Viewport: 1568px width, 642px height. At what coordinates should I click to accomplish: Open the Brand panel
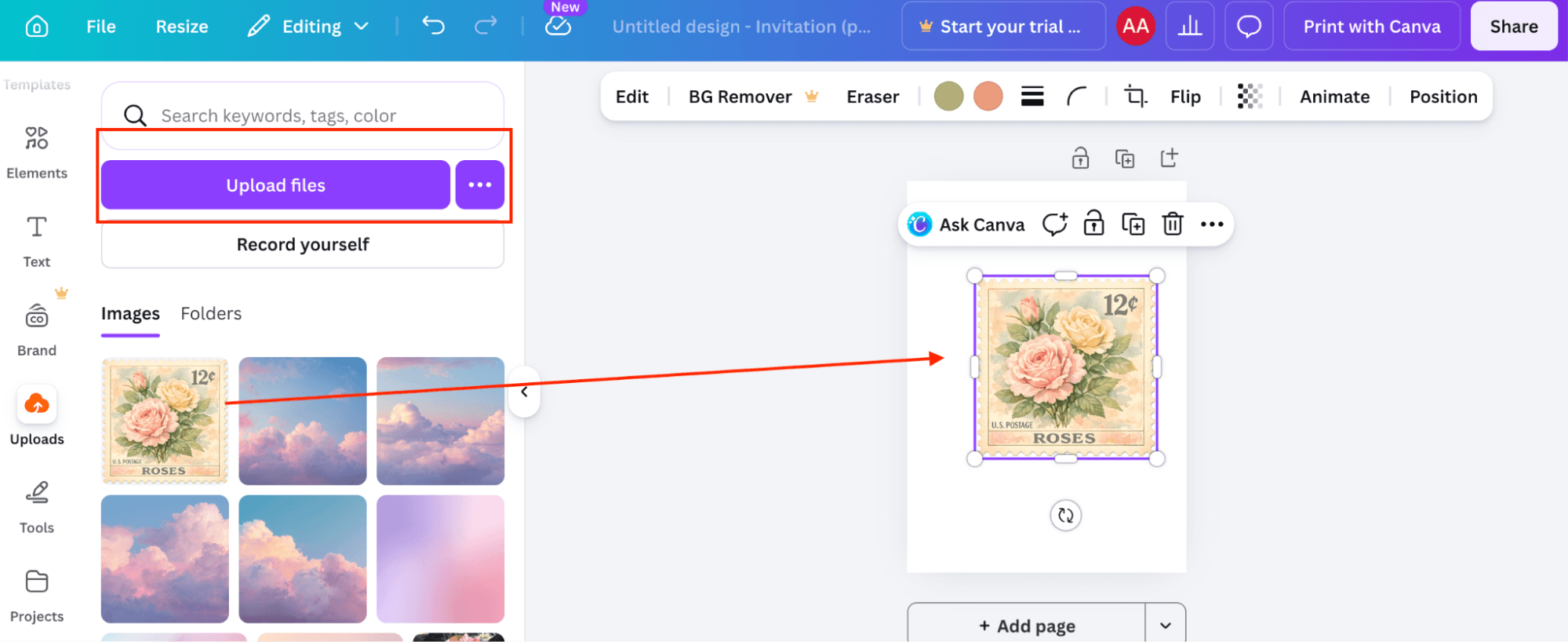pos(37,330)
